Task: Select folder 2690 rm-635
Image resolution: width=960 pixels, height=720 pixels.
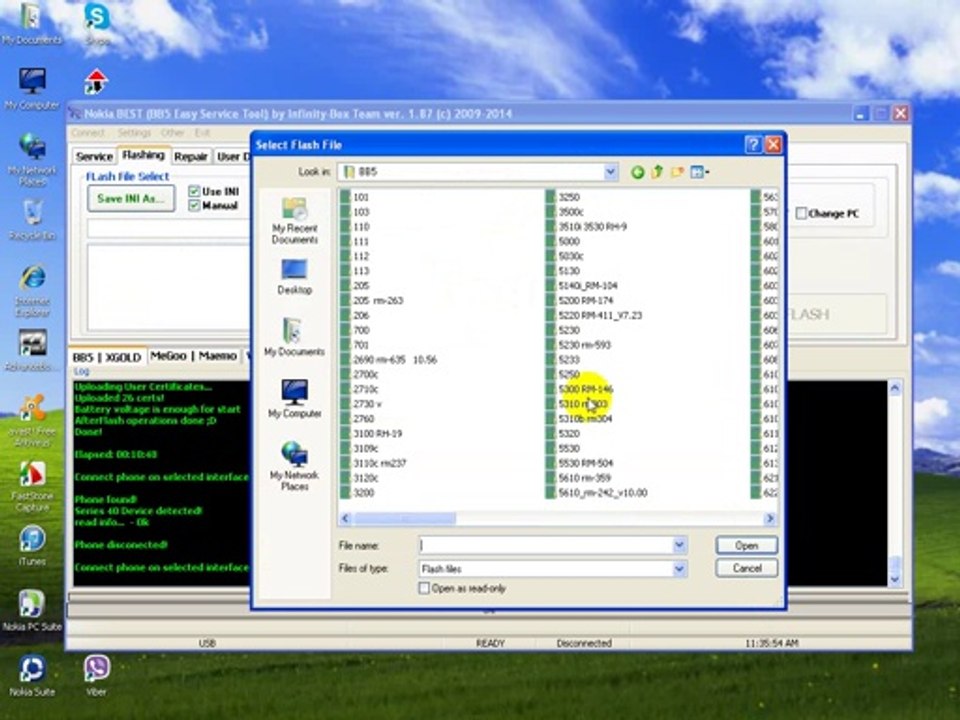Action: (x=389, y=359)
